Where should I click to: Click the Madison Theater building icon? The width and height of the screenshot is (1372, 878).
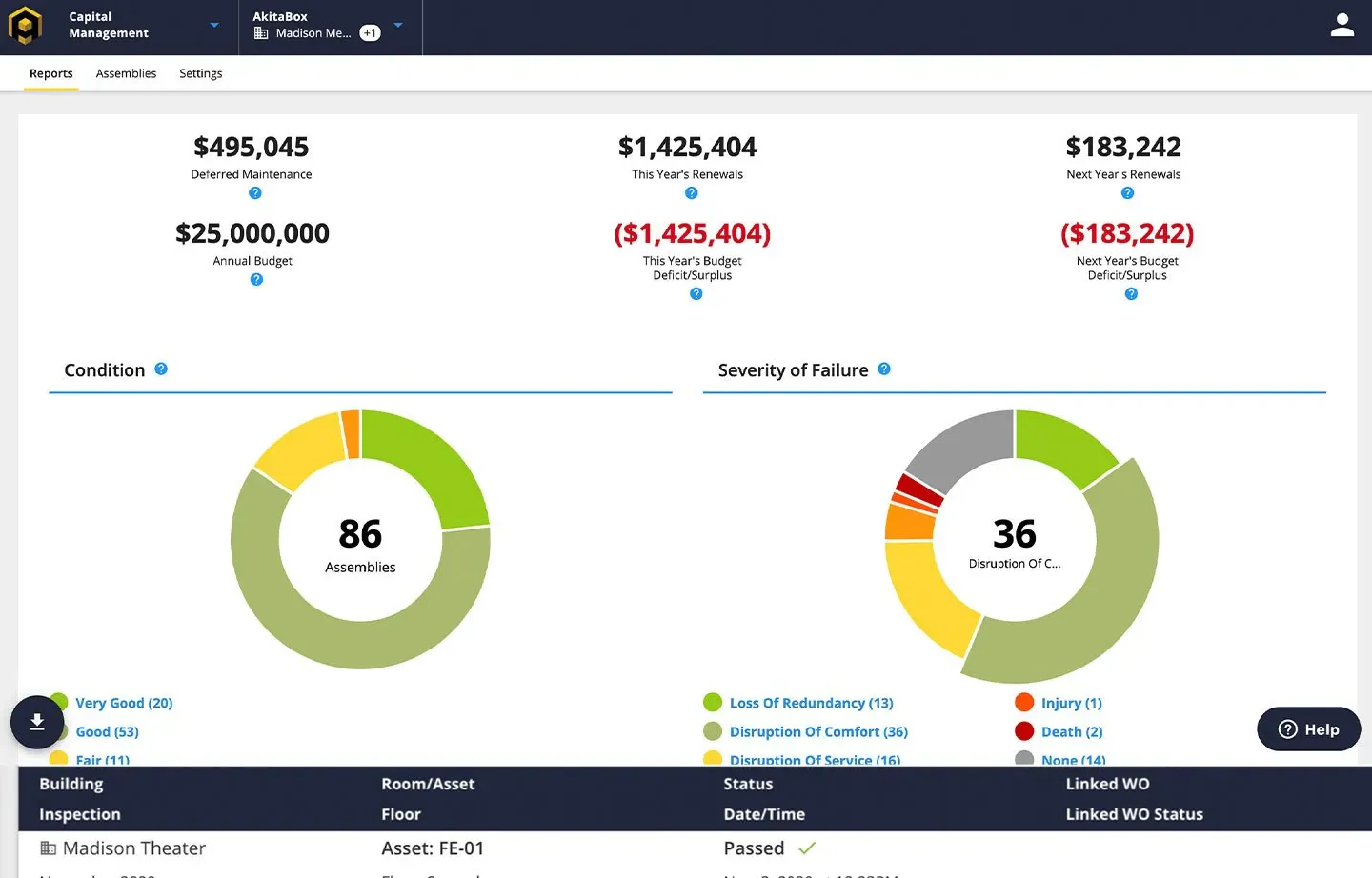click(48, 848)
